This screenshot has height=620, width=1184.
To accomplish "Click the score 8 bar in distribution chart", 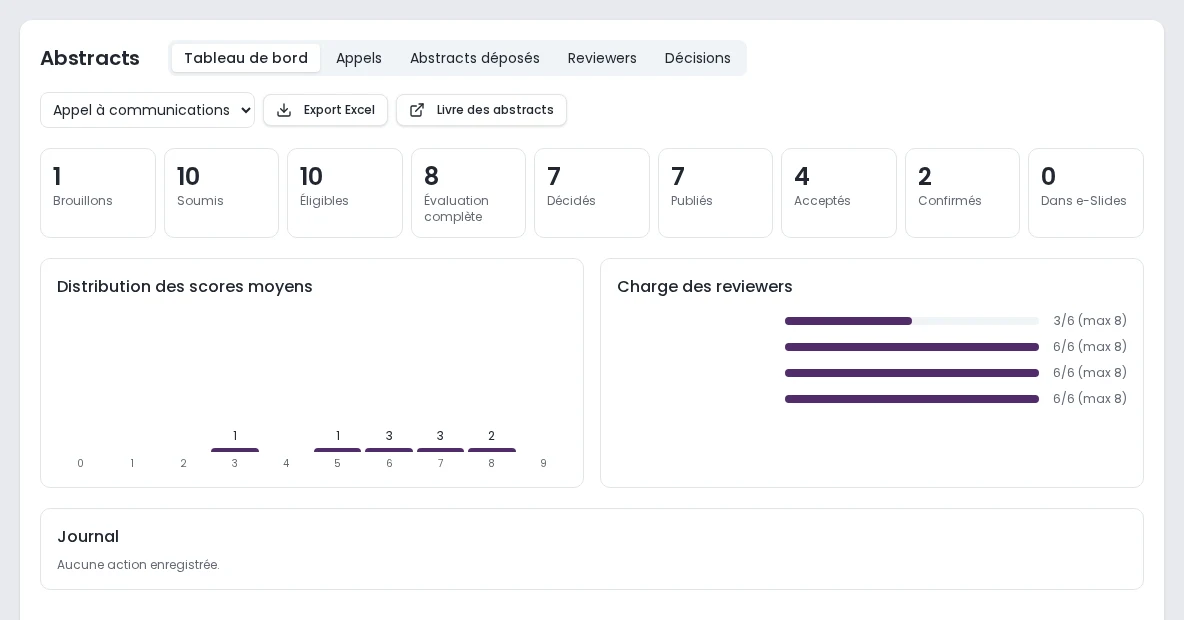I will pos(492,450).
